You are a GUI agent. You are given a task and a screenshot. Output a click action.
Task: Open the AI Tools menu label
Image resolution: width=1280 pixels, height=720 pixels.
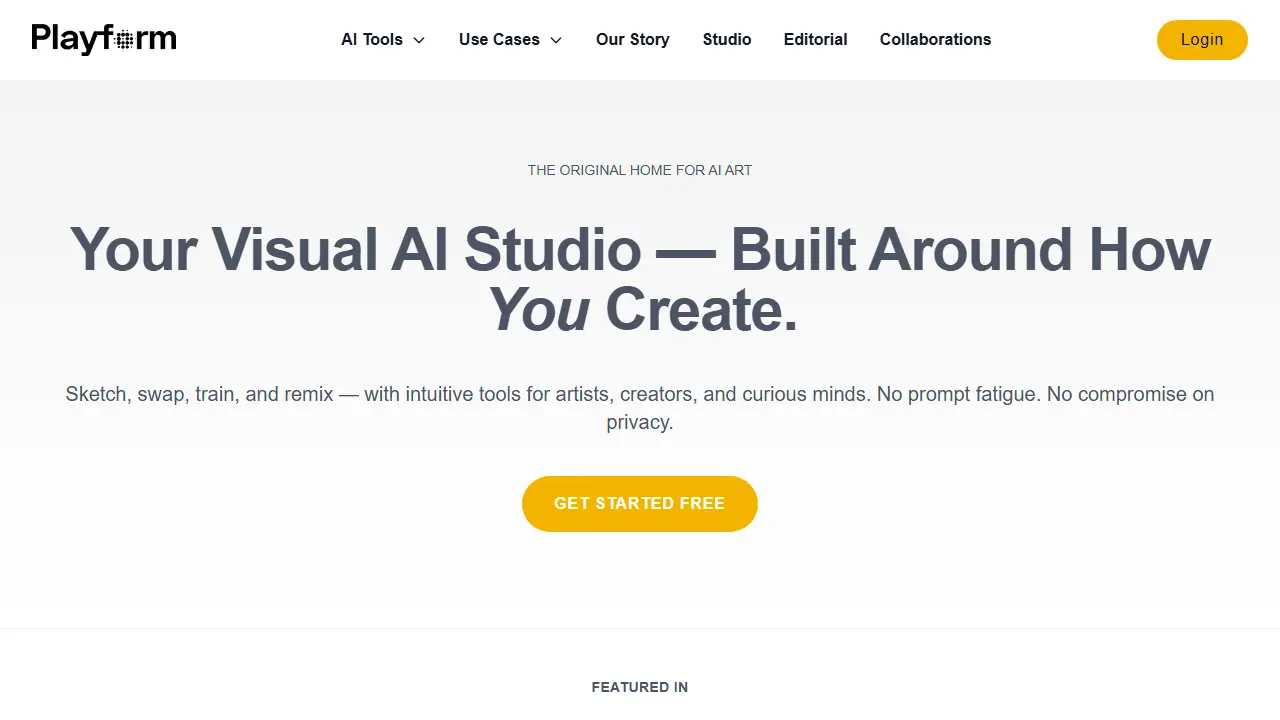point(372,40)
